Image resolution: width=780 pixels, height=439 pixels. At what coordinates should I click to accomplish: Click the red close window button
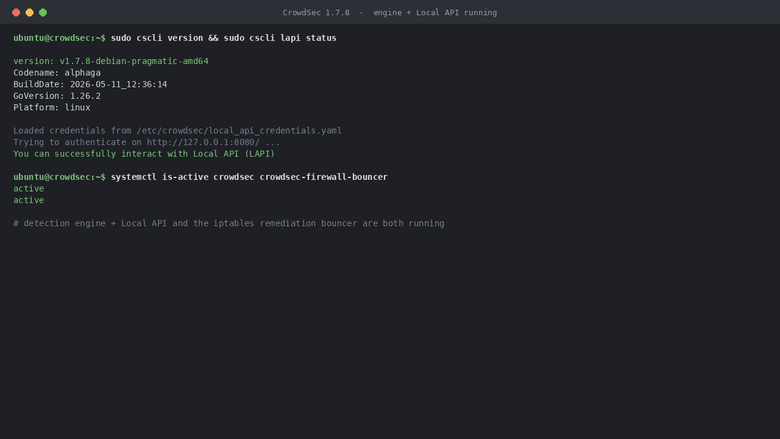click(x=16, y=12)
